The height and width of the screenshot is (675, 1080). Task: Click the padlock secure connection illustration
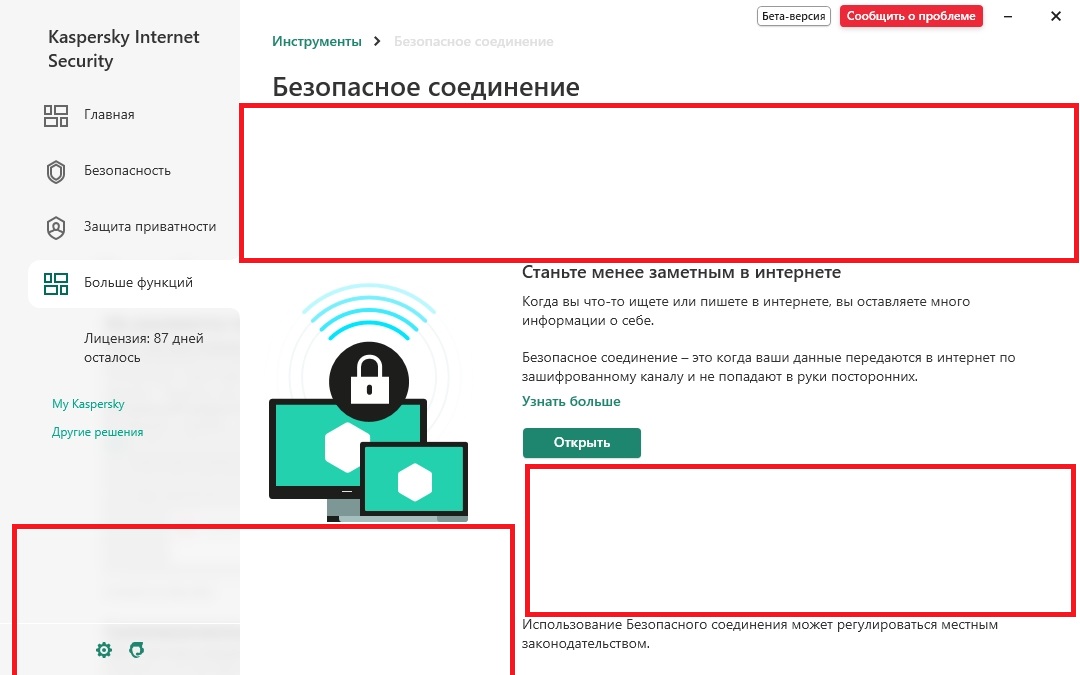[x=368, y=403]
